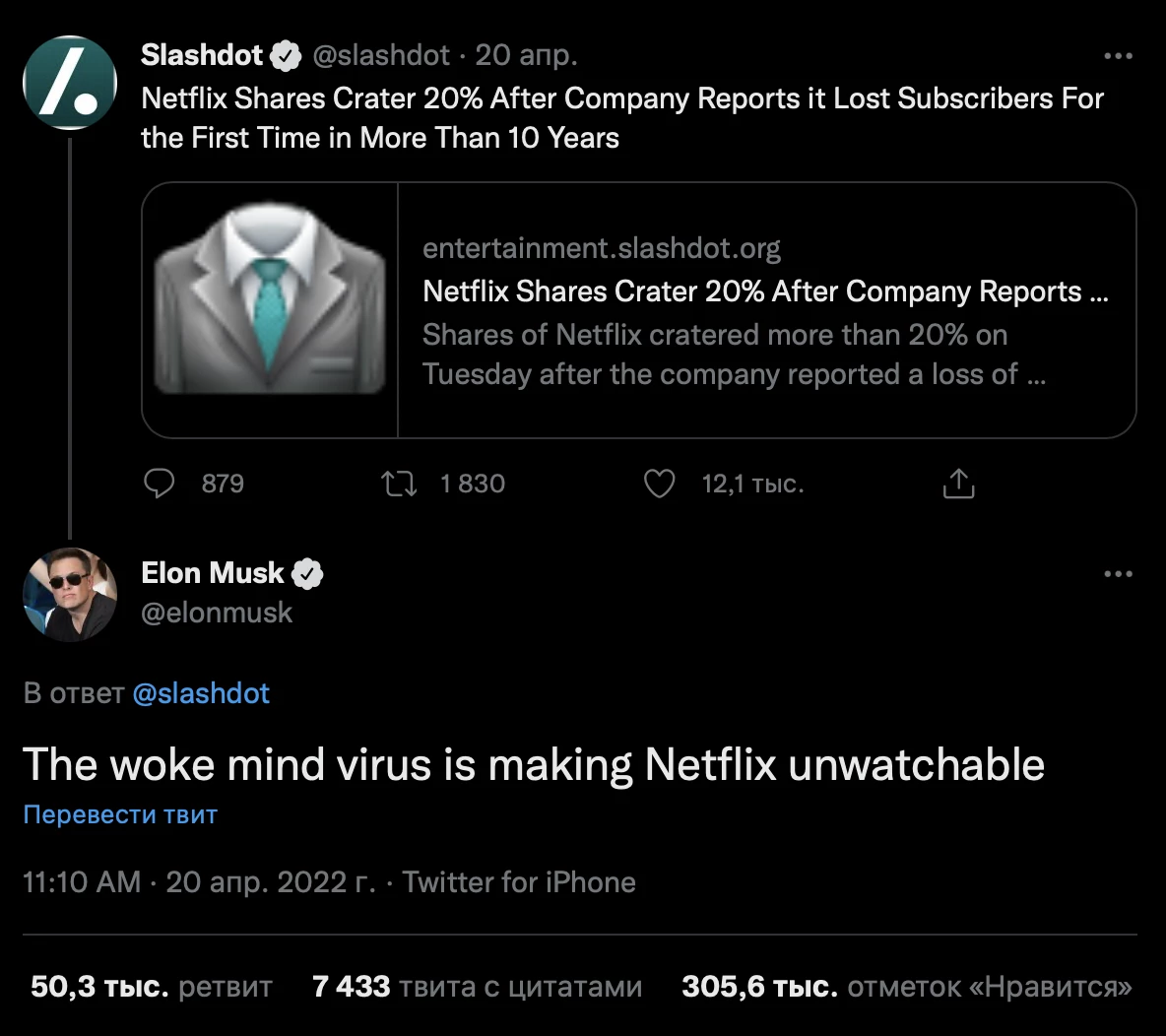The width and height of the screenshot is (1166, 1036).
Task: Open the share icon under the Slashdot tweet
Action: click(958, 484)
